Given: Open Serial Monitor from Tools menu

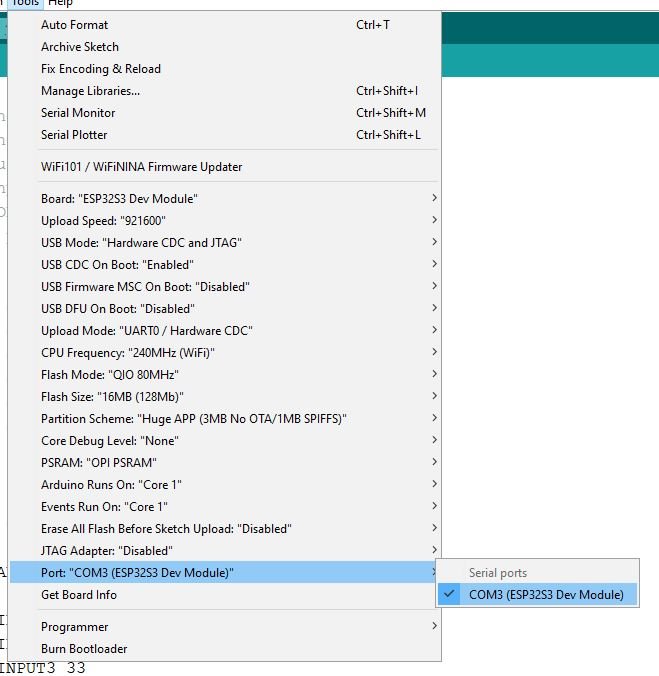Looking at the screenshot, I should [x=78, y=113].
